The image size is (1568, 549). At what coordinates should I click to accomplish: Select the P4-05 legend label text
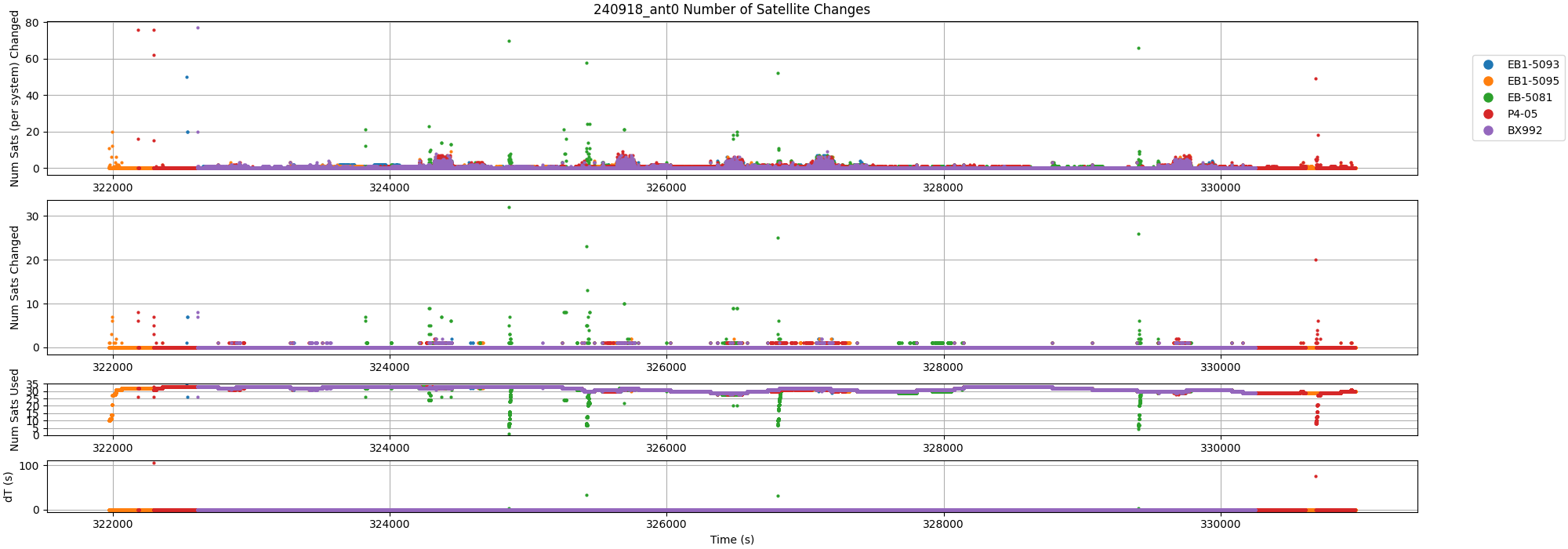tap(1523, 114)
